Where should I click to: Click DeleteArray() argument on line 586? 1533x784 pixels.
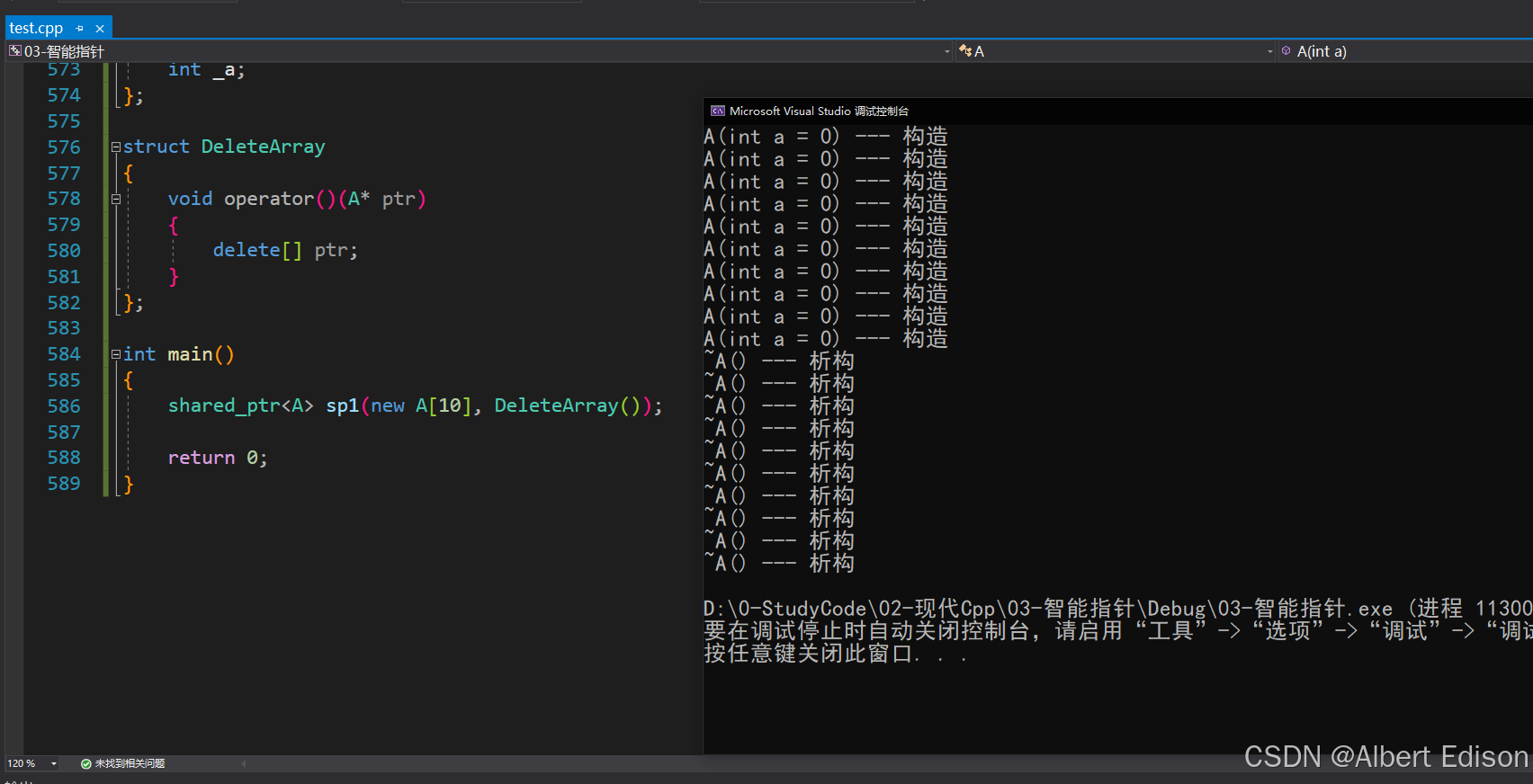coord(568,405)
